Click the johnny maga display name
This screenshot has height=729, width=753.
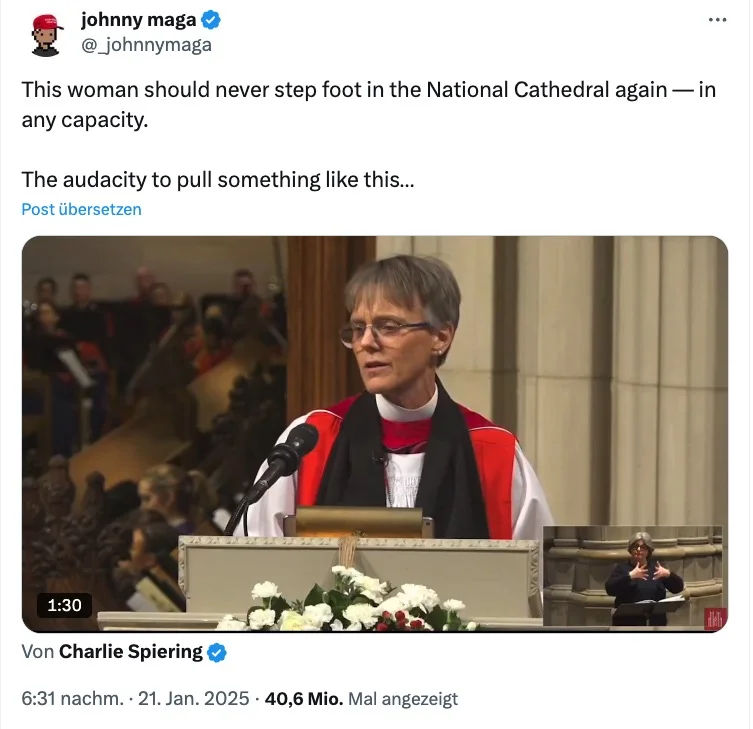tap(138, 21)
